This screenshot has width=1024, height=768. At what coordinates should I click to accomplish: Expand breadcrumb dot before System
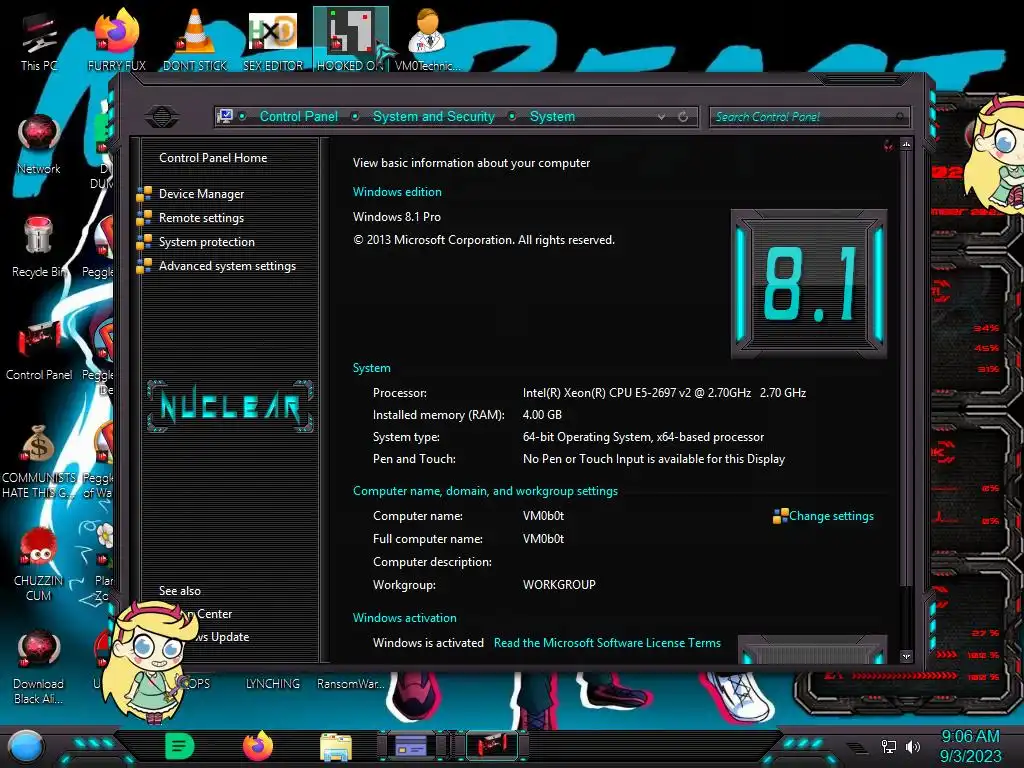coord(512,116)
